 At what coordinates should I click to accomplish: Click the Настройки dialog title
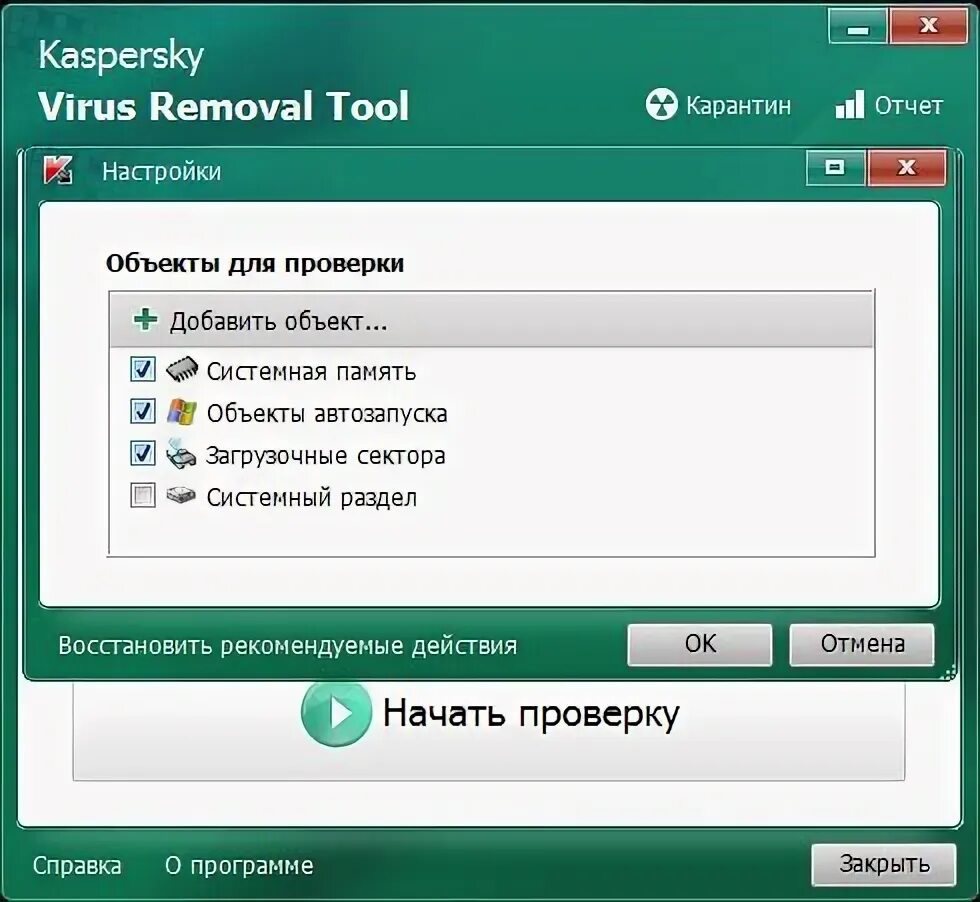point(161,171)
